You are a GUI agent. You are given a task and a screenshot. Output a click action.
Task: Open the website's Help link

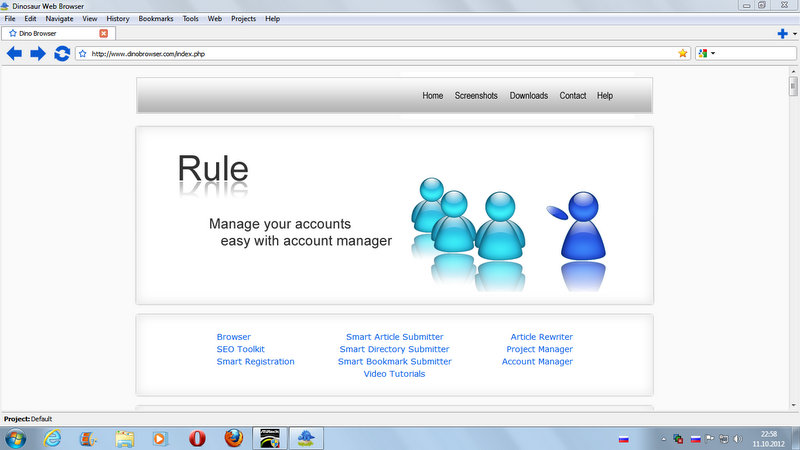pos(605,95)
